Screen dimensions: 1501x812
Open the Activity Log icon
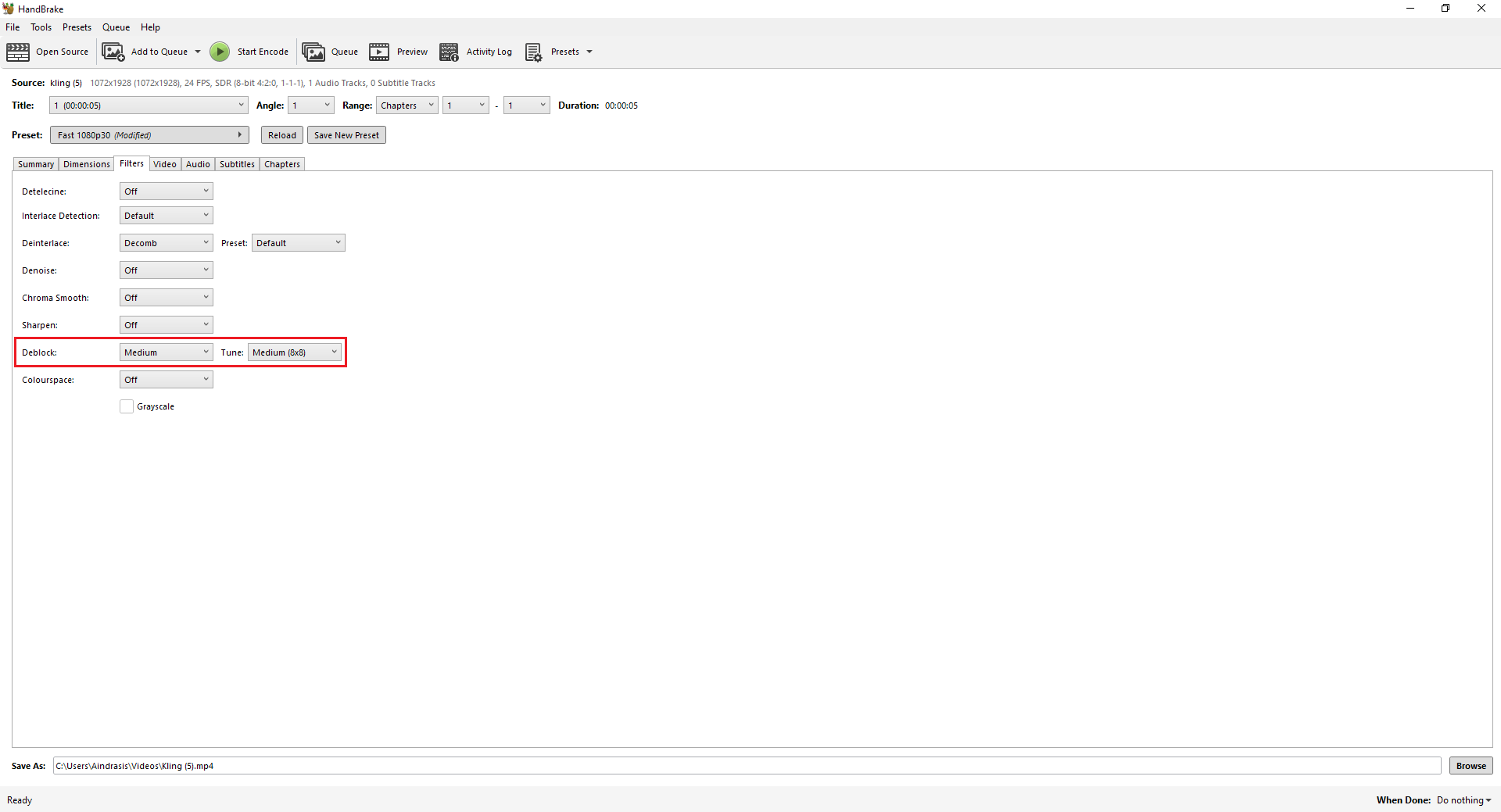coord(449,52)
